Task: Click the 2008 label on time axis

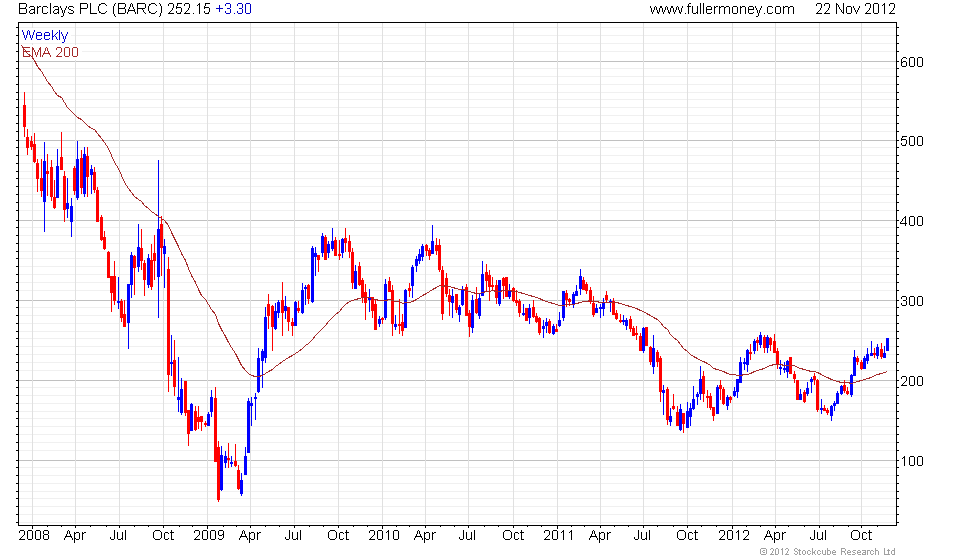Action: coord(34,536)
